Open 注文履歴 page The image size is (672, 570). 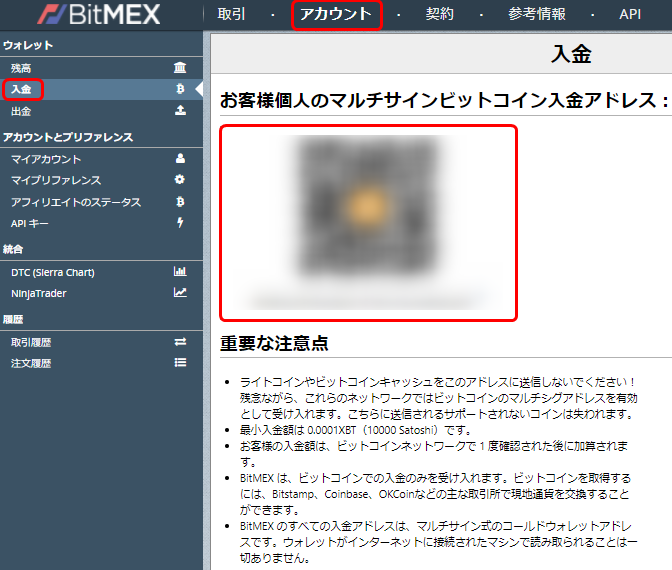31,363
